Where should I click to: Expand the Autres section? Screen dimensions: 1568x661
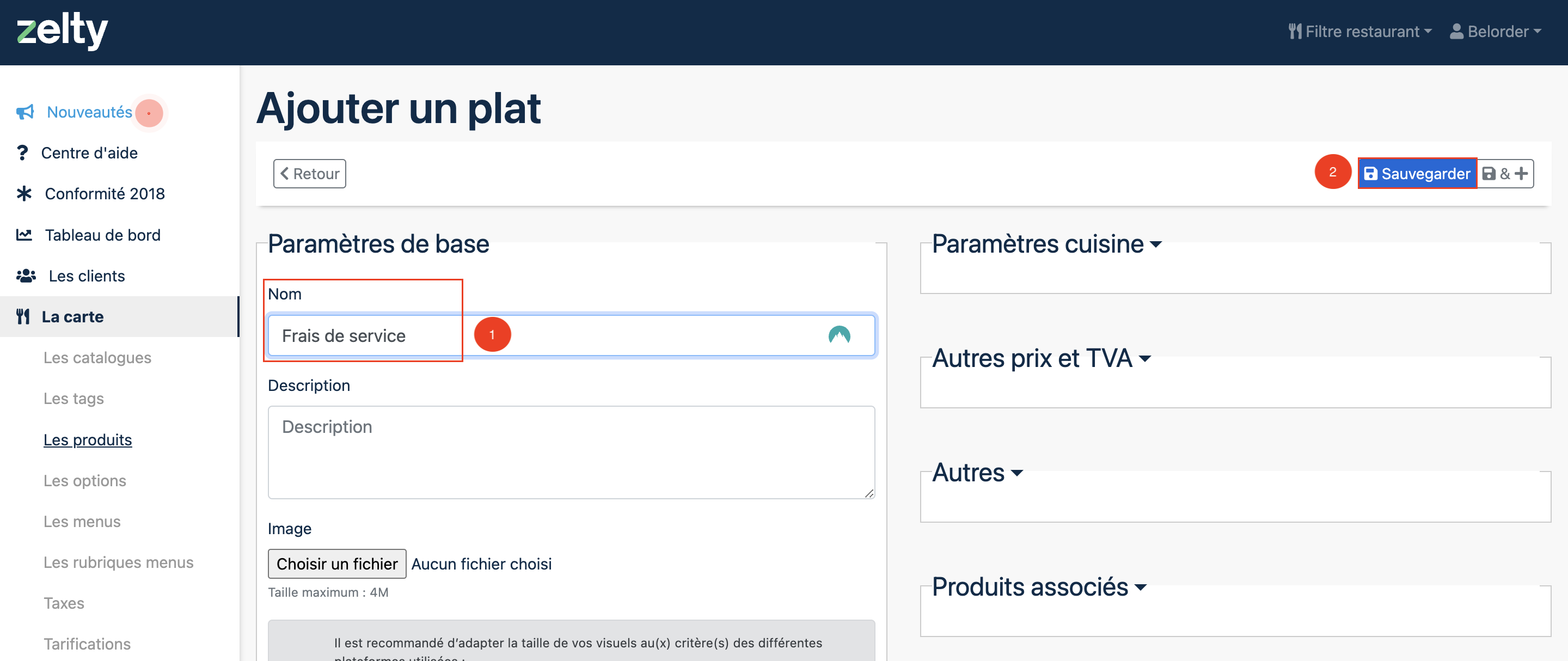tap(977, 472)
